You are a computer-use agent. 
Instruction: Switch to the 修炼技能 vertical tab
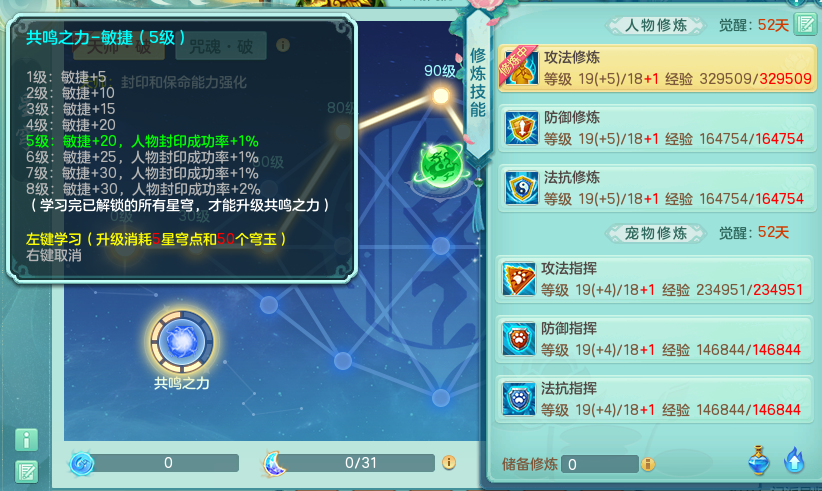click(x=478, y=83)
